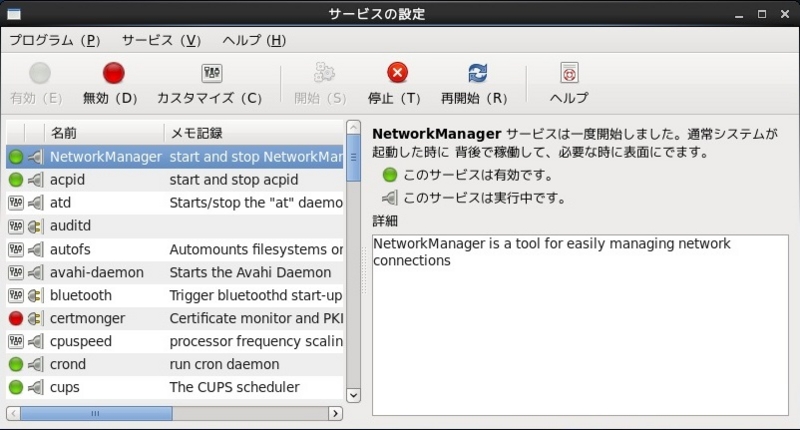This screenshot has height=430, width=800.
Task: Click 'The CUPS scheduler' description text
Action: tap(234, 387)
